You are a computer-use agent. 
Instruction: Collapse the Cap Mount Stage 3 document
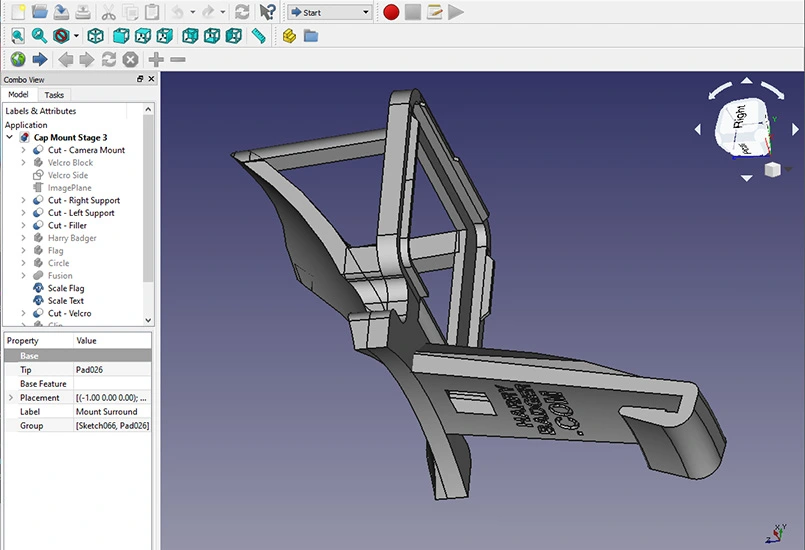(x=9, y=137)
